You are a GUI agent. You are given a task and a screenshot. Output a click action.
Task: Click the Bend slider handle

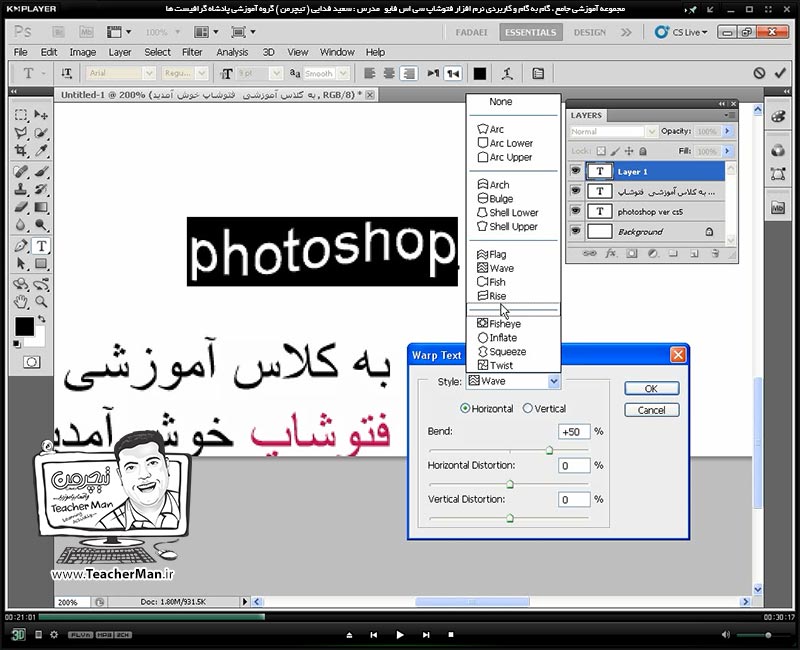(x=549, y=450)
